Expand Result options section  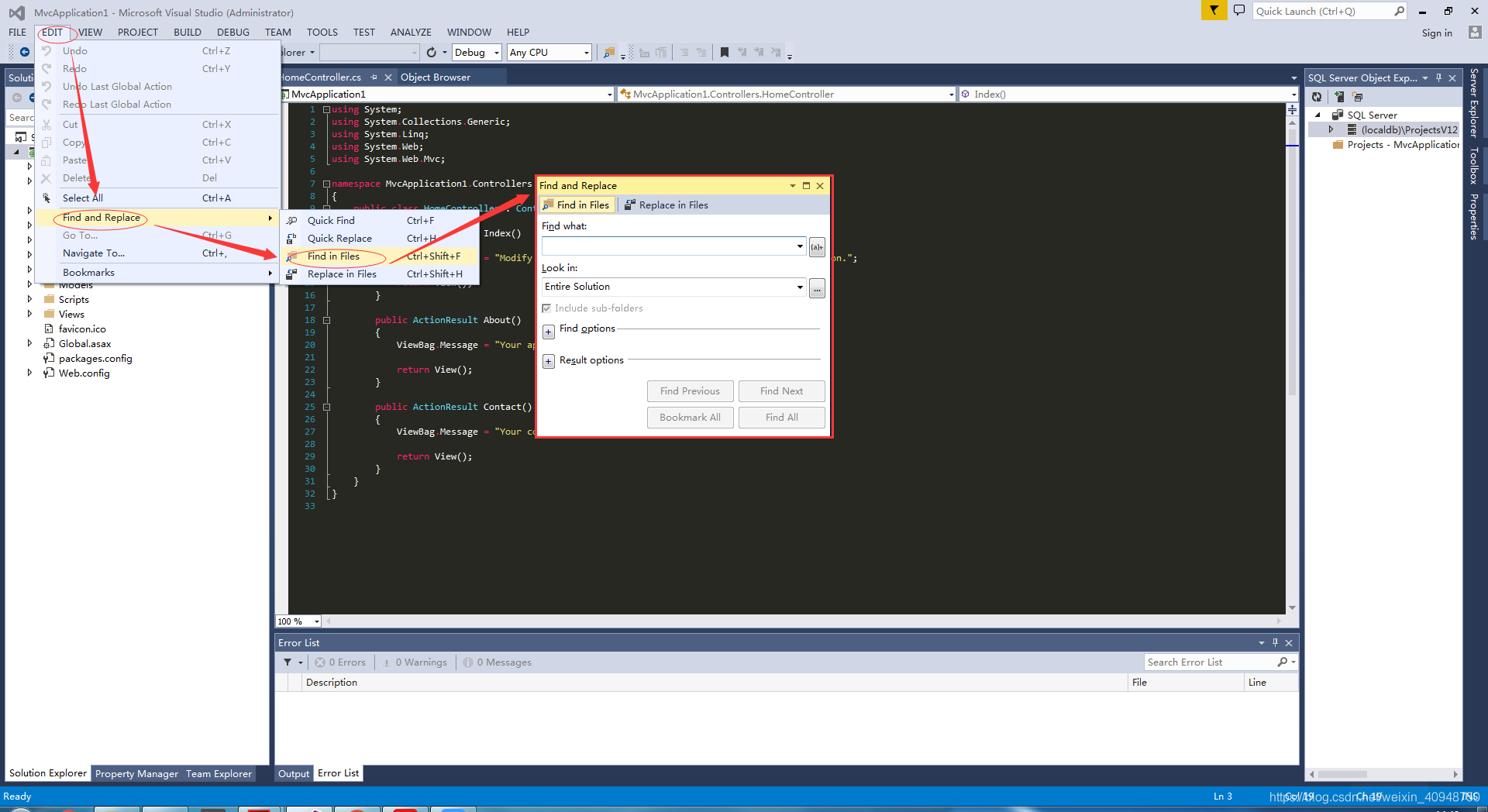(x=548, y=361)
